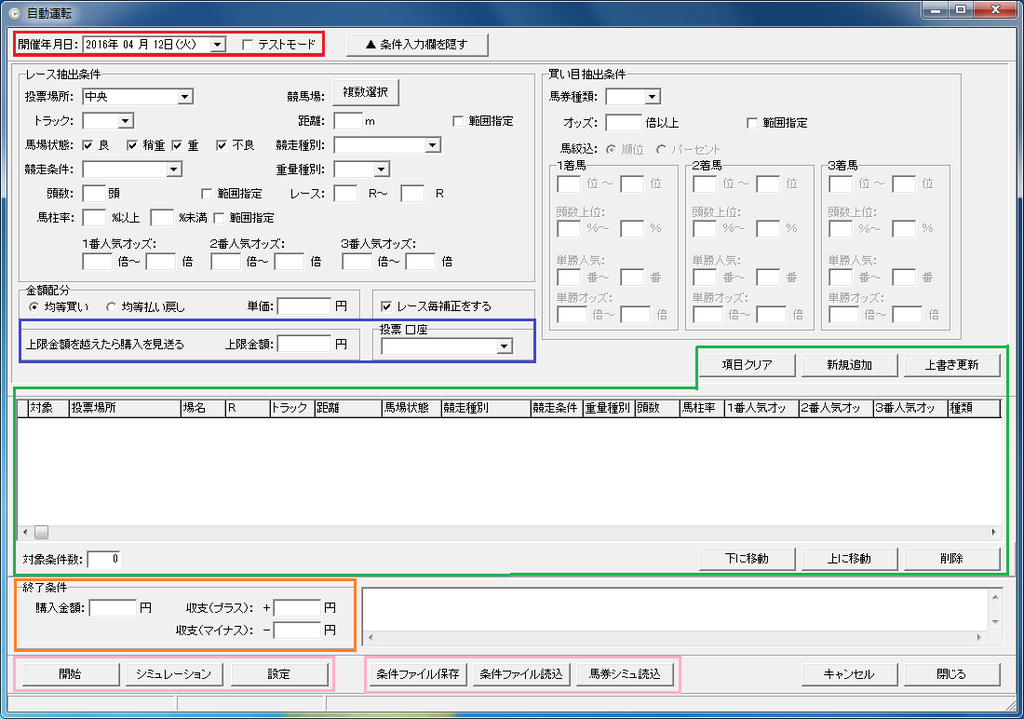The image size is (1024, 719).
Task: Click the 競走種別 column header
Action: click(486, 408)
